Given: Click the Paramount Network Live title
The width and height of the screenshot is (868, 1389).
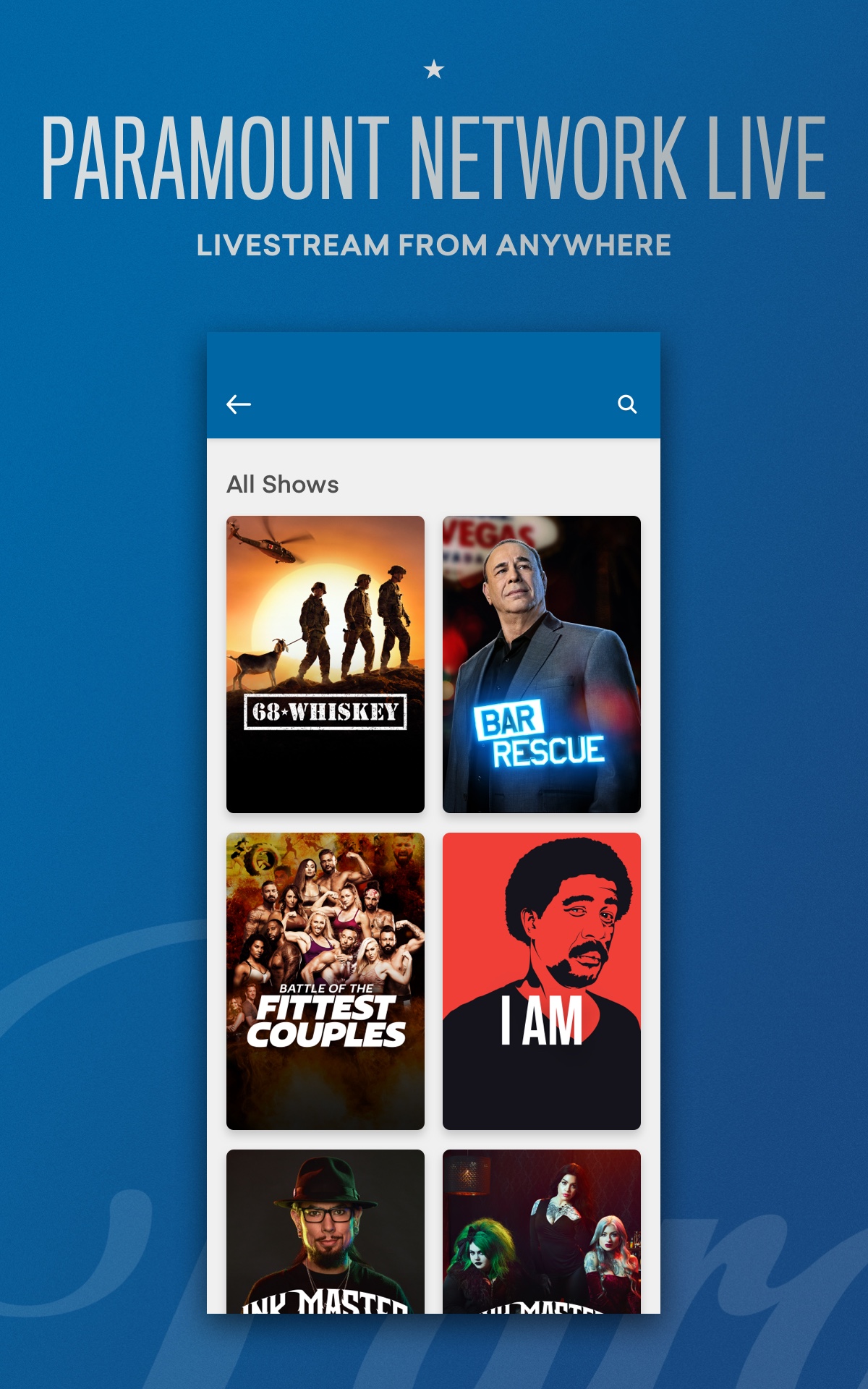Looking at the screenshot, I should pyautogui.click(x=434, y=158).
